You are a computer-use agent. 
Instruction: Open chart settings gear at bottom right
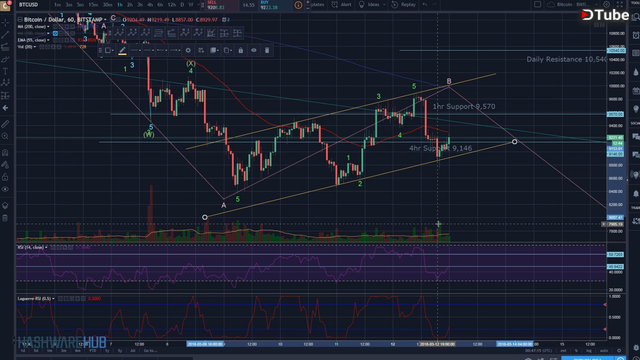619,351
